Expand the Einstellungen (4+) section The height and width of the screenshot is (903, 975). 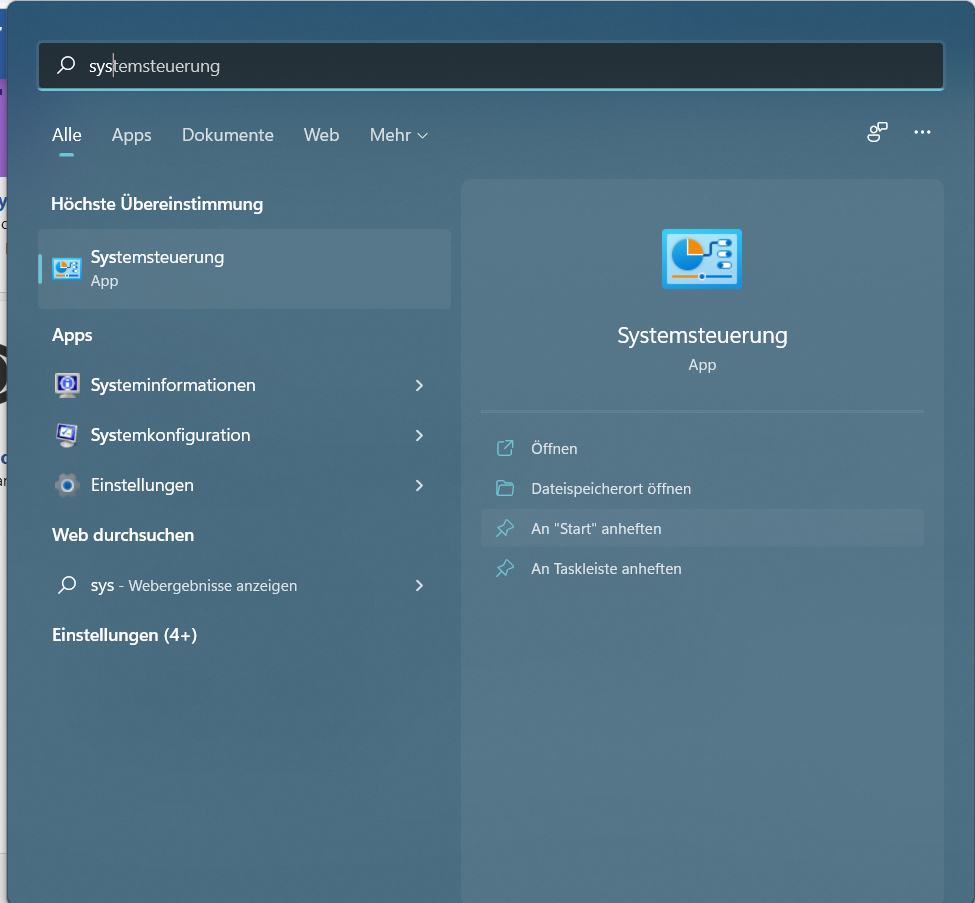click(124, 635)
